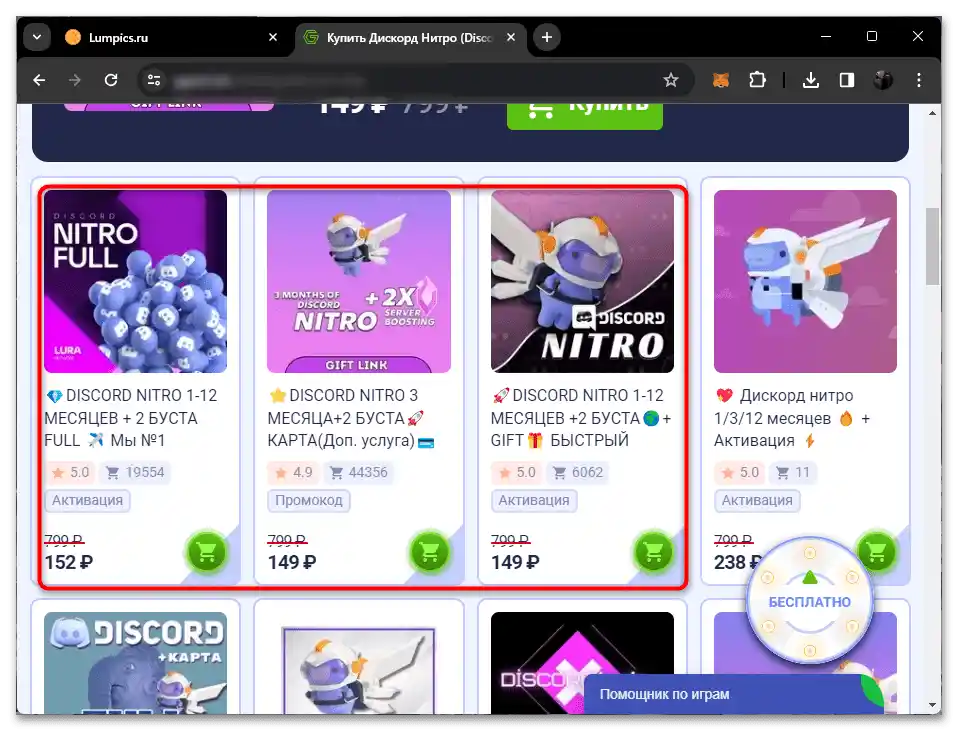This screenshot has height=731, width=958.
Task: Click the cart icon on the GIFT БЫСТРЫЙ listing
Action: pyautogui.click(x=654, y=551)
